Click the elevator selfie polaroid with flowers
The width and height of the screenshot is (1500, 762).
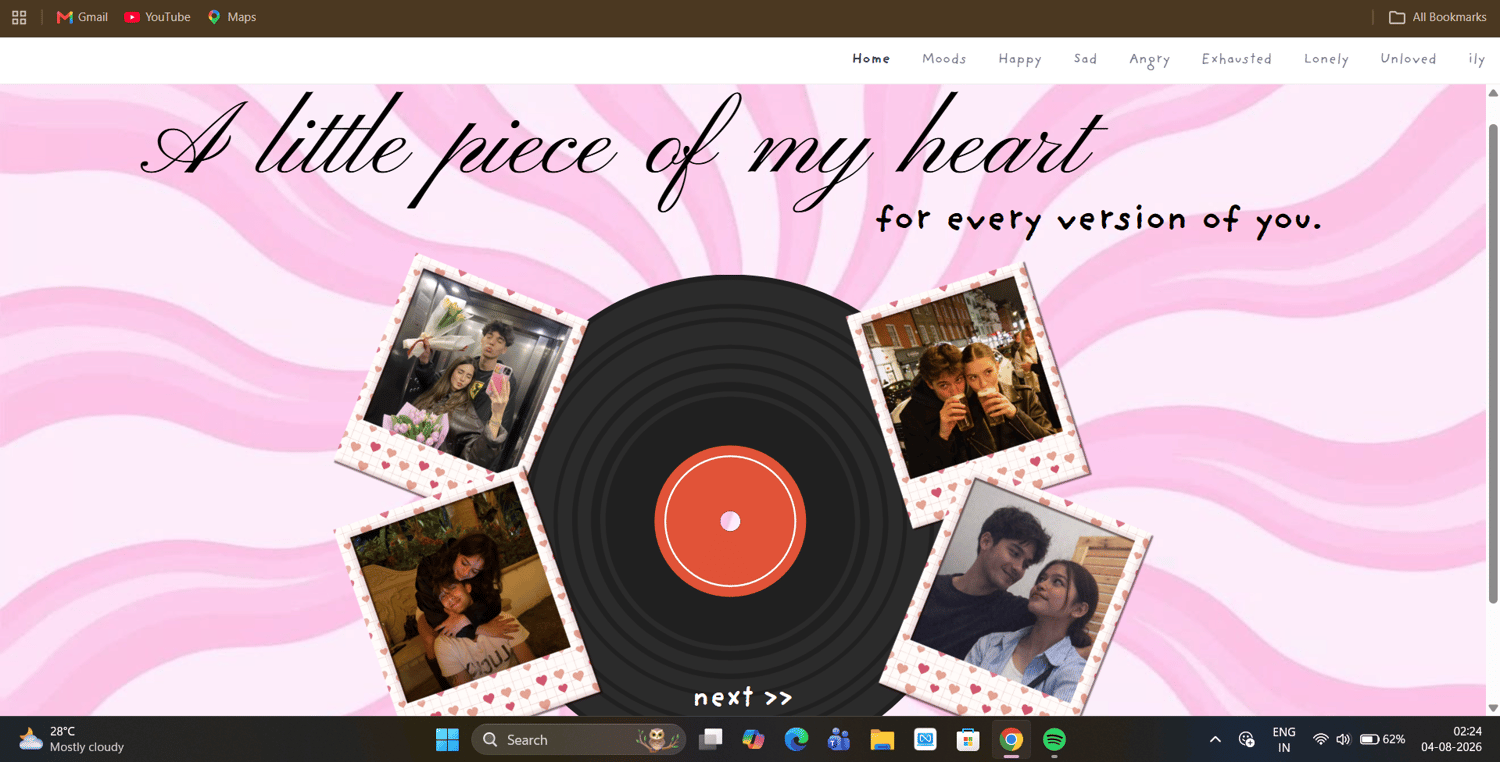click(461, 375)
